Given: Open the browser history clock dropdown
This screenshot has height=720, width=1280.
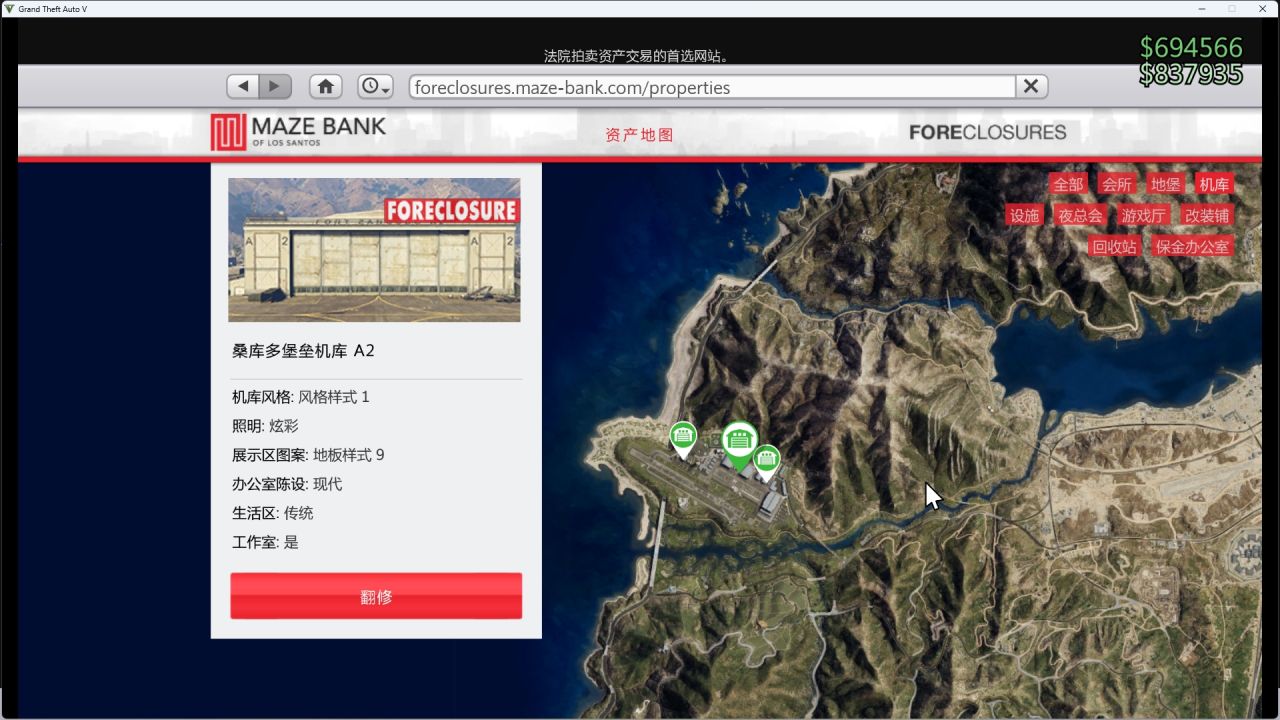Looking at the screenshot, I should coord(376,87).
